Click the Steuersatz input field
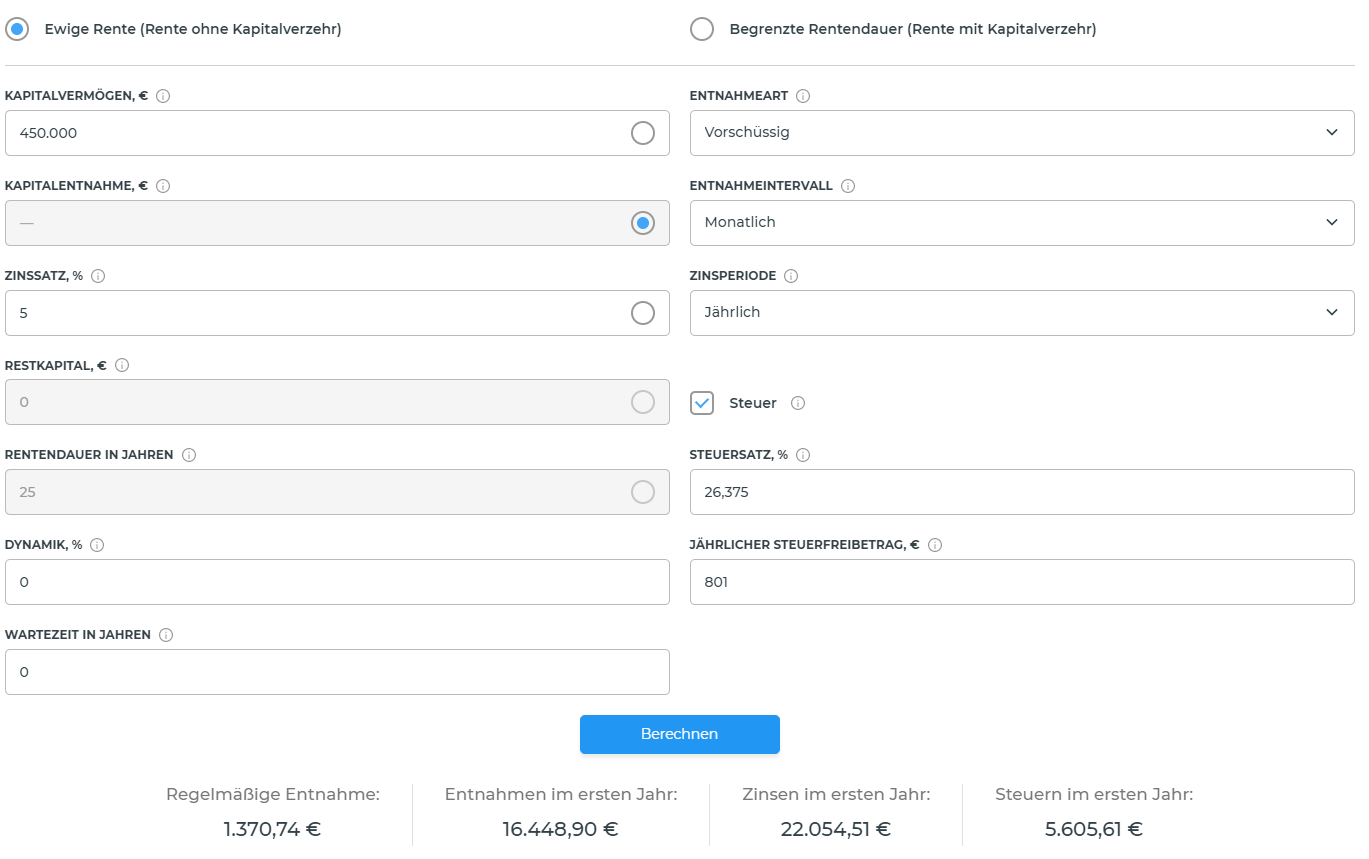The height and width of the screenshot is (859, 1369). pos(1021,492)
